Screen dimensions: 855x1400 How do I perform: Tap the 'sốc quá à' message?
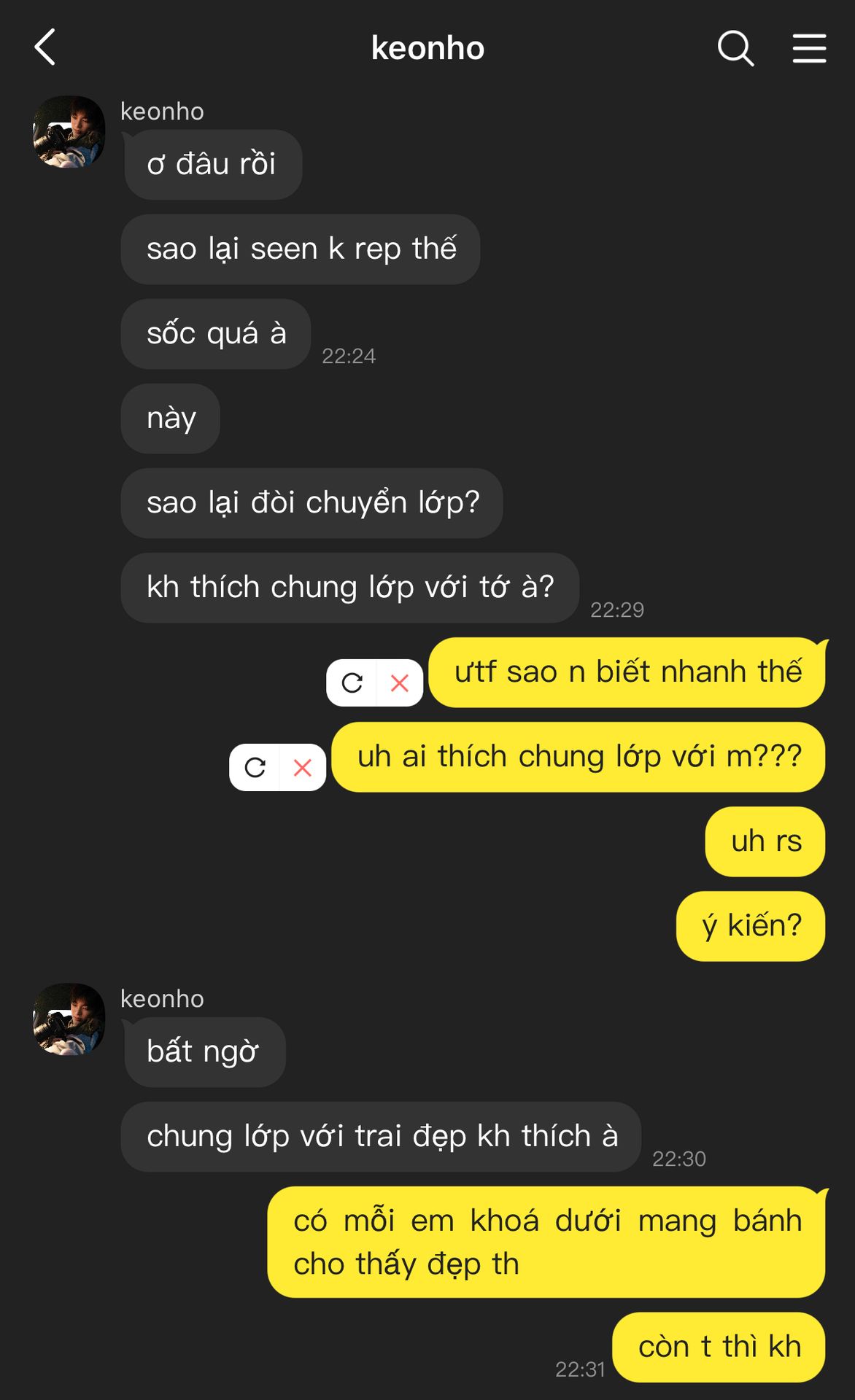216,334
